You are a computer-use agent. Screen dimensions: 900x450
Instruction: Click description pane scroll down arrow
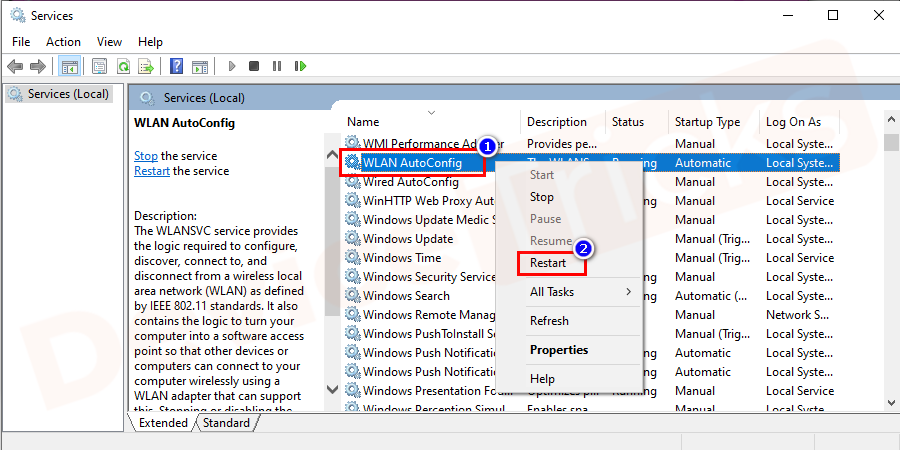(332, 389)
